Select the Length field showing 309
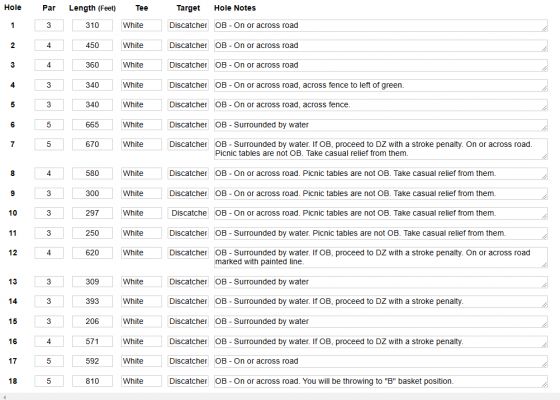 coord(92,282)
